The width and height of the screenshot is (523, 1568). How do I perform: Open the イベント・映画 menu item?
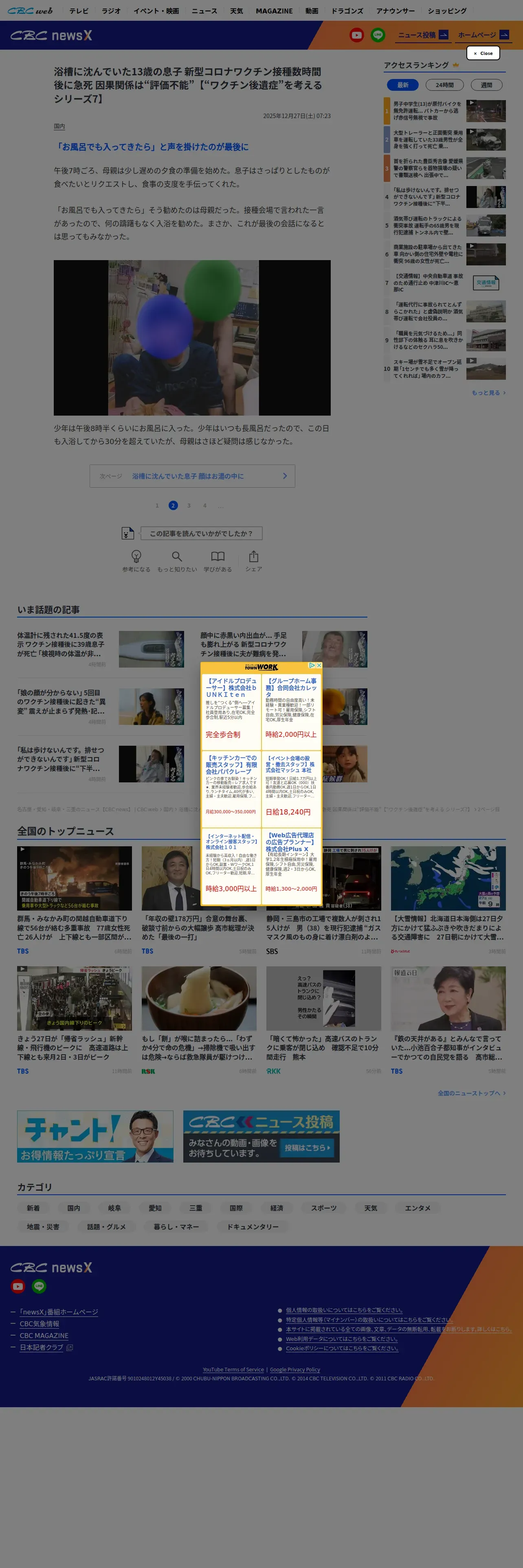[x=156, y=11]
